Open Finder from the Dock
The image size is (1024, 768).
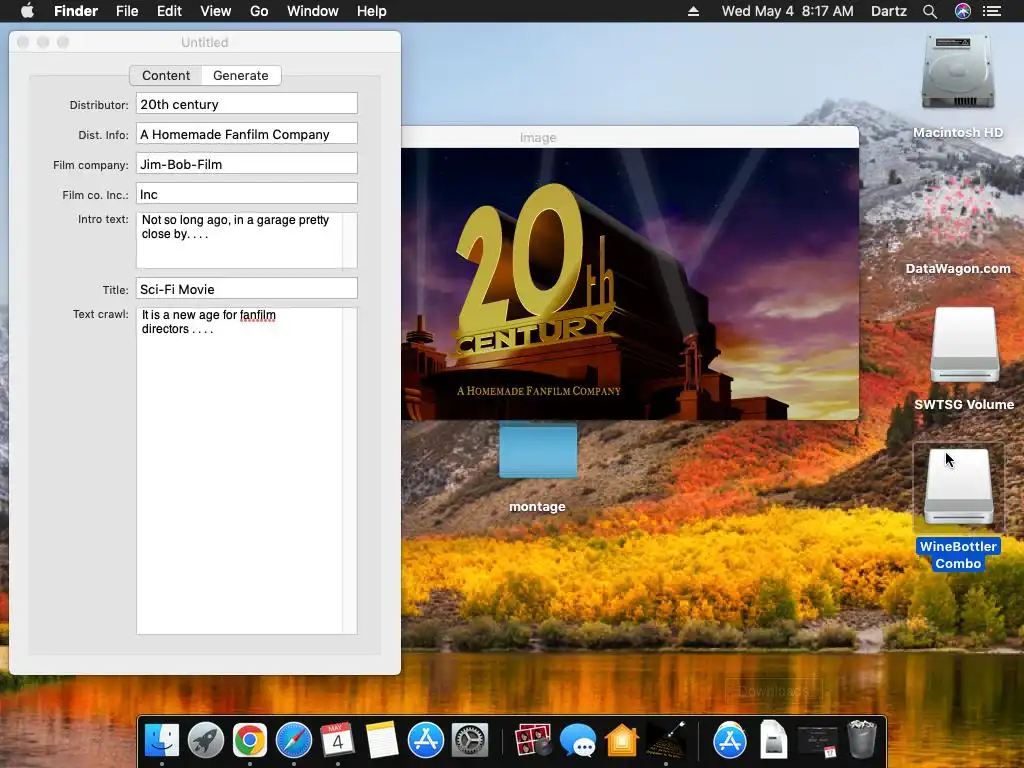[x=162, y=741]
